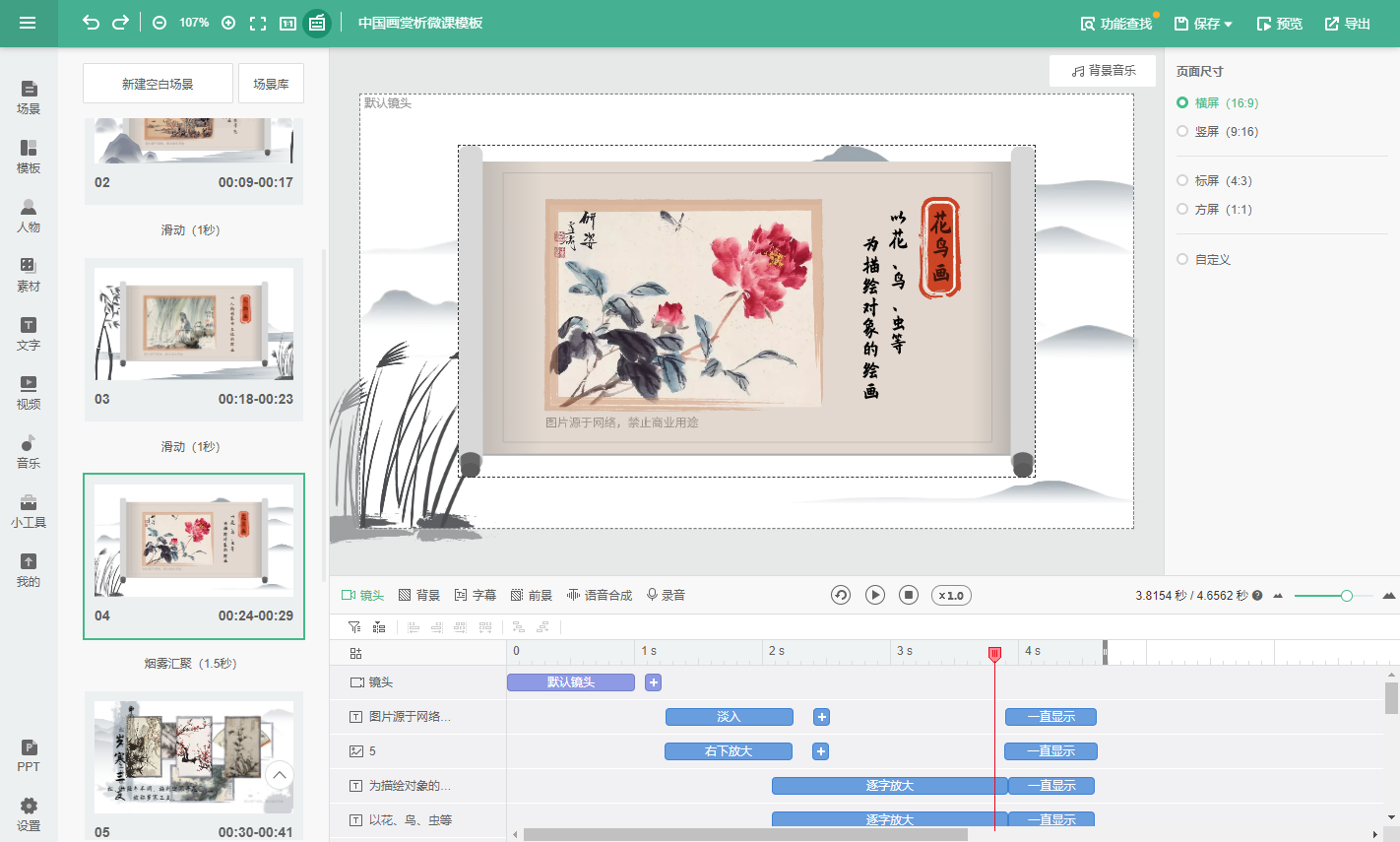Screen dimensions: 1400x842
Task: Stop the playback
Action: pyautogui.click(x=910, y=595)
